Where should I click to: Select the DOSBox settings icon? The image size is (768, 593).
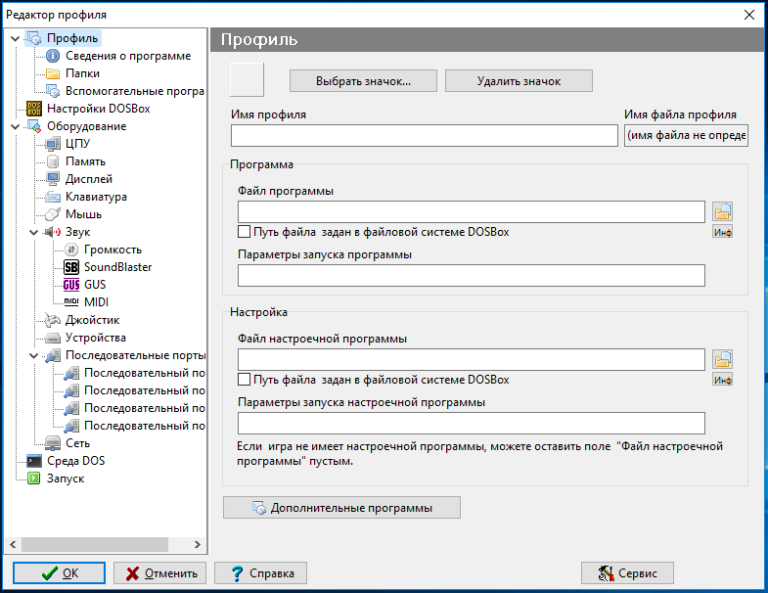34,108
